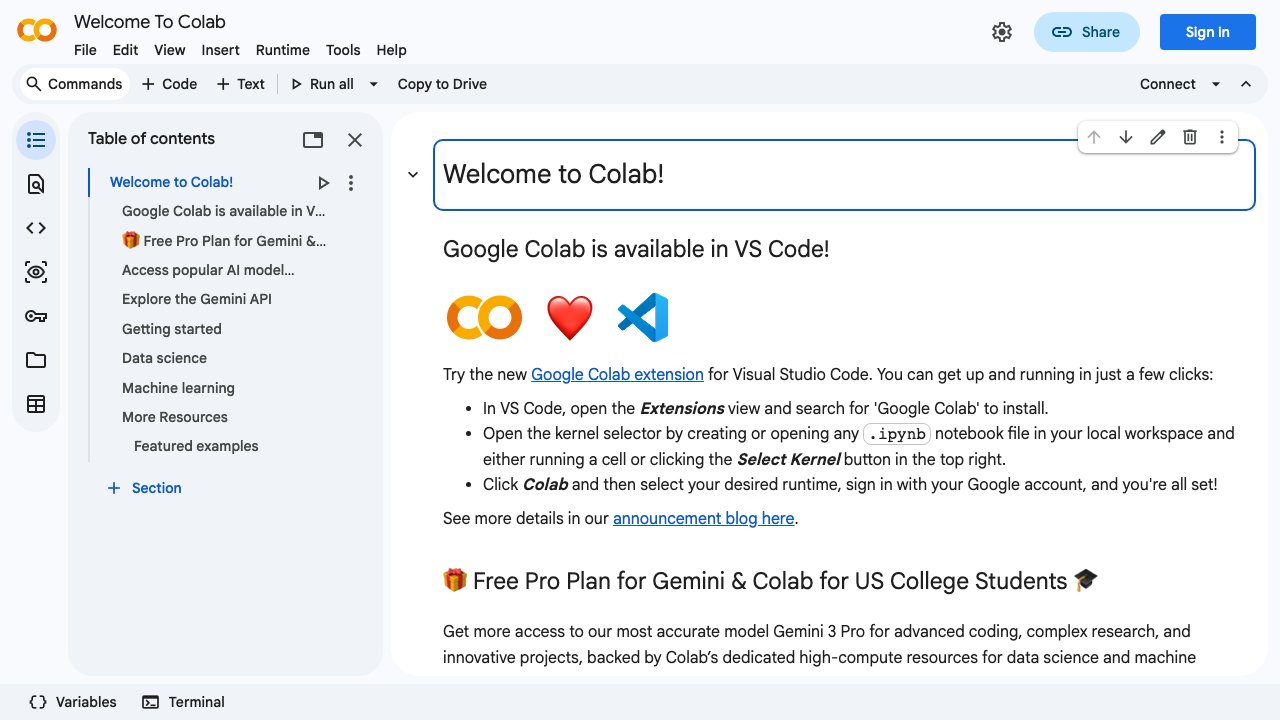The width and height of the screenshot is (1280, 720).
Task: Open the Google Colab extension link
Action: (617, 374)
